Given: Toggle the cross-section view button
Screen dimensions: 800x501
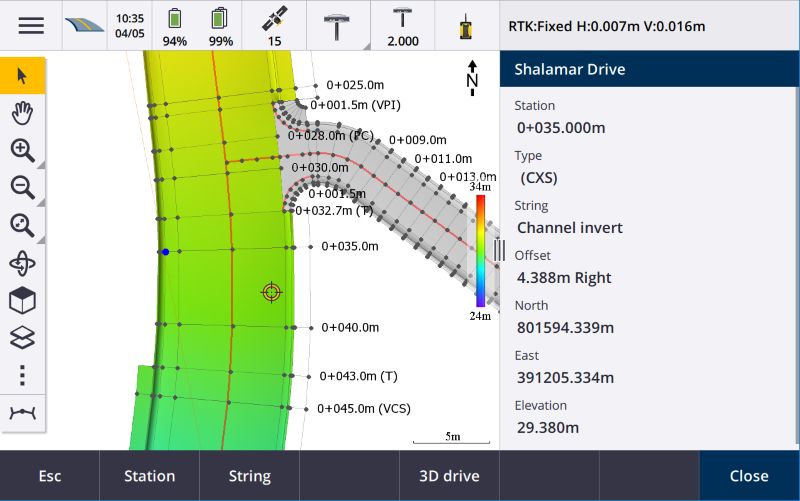Looking at the screenshot, I should click(x=22, y=412).
